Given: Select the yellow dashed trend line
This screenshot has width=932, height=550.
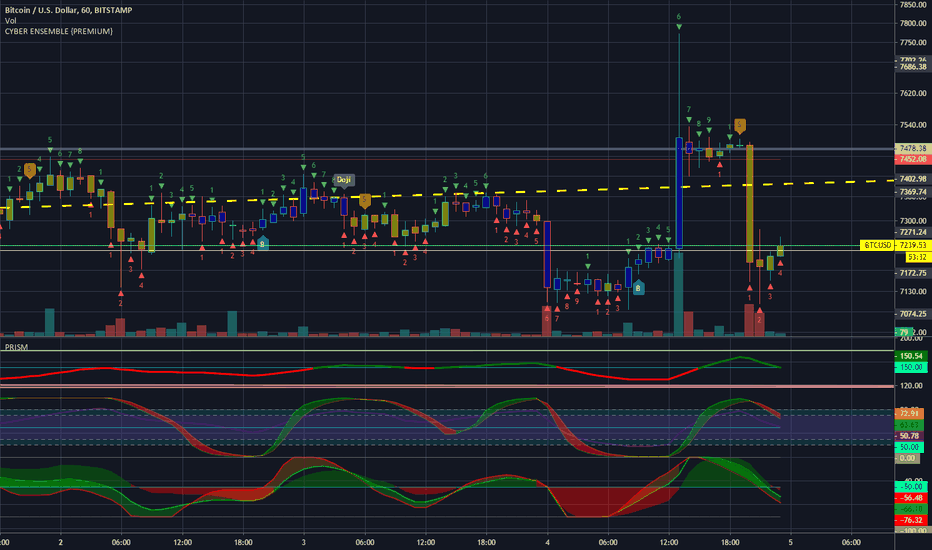Looking at the screenshot, I should tap(447, 194).
